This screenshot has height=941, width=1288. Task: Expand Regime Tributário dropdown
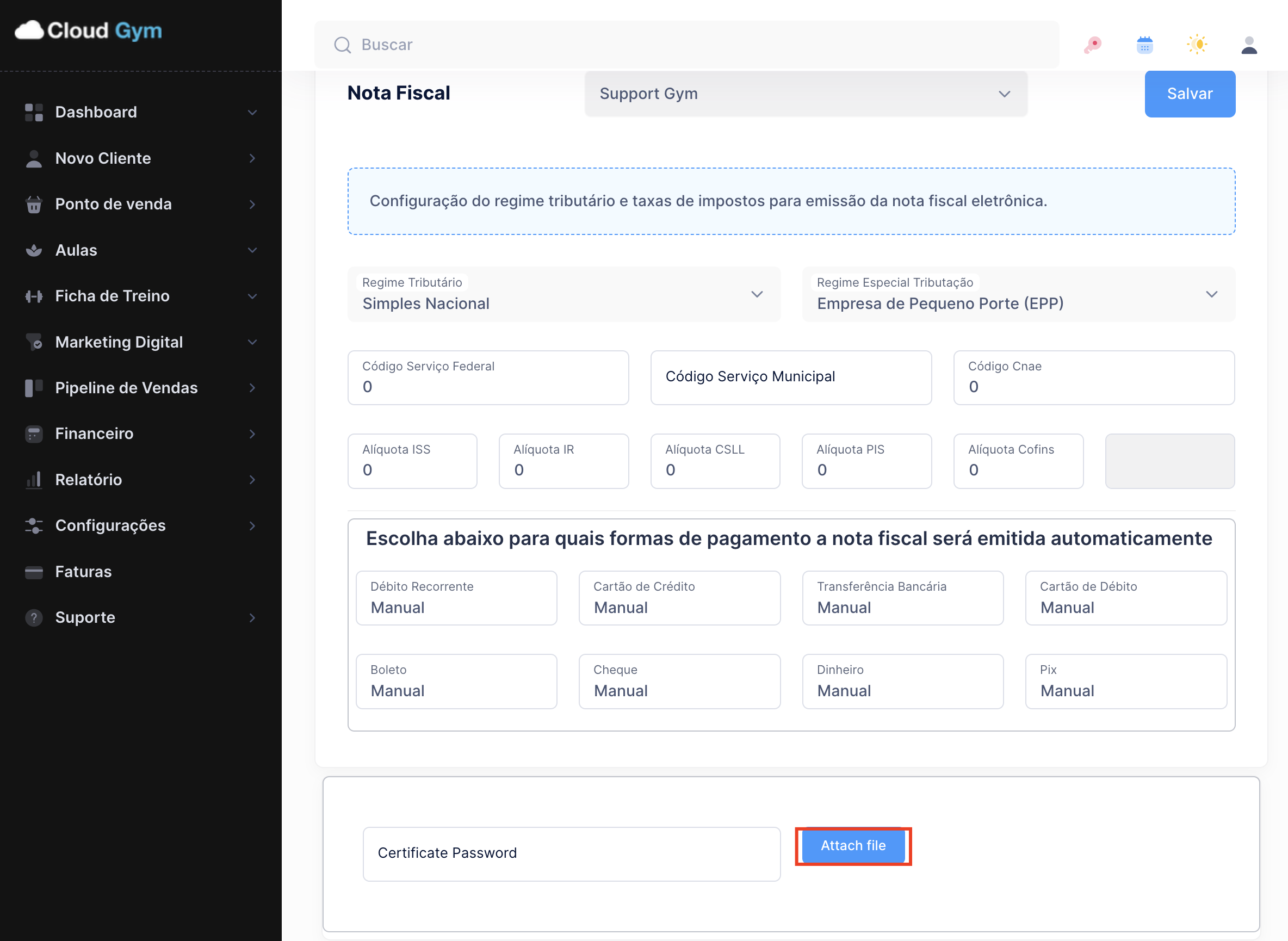[563, 294]
